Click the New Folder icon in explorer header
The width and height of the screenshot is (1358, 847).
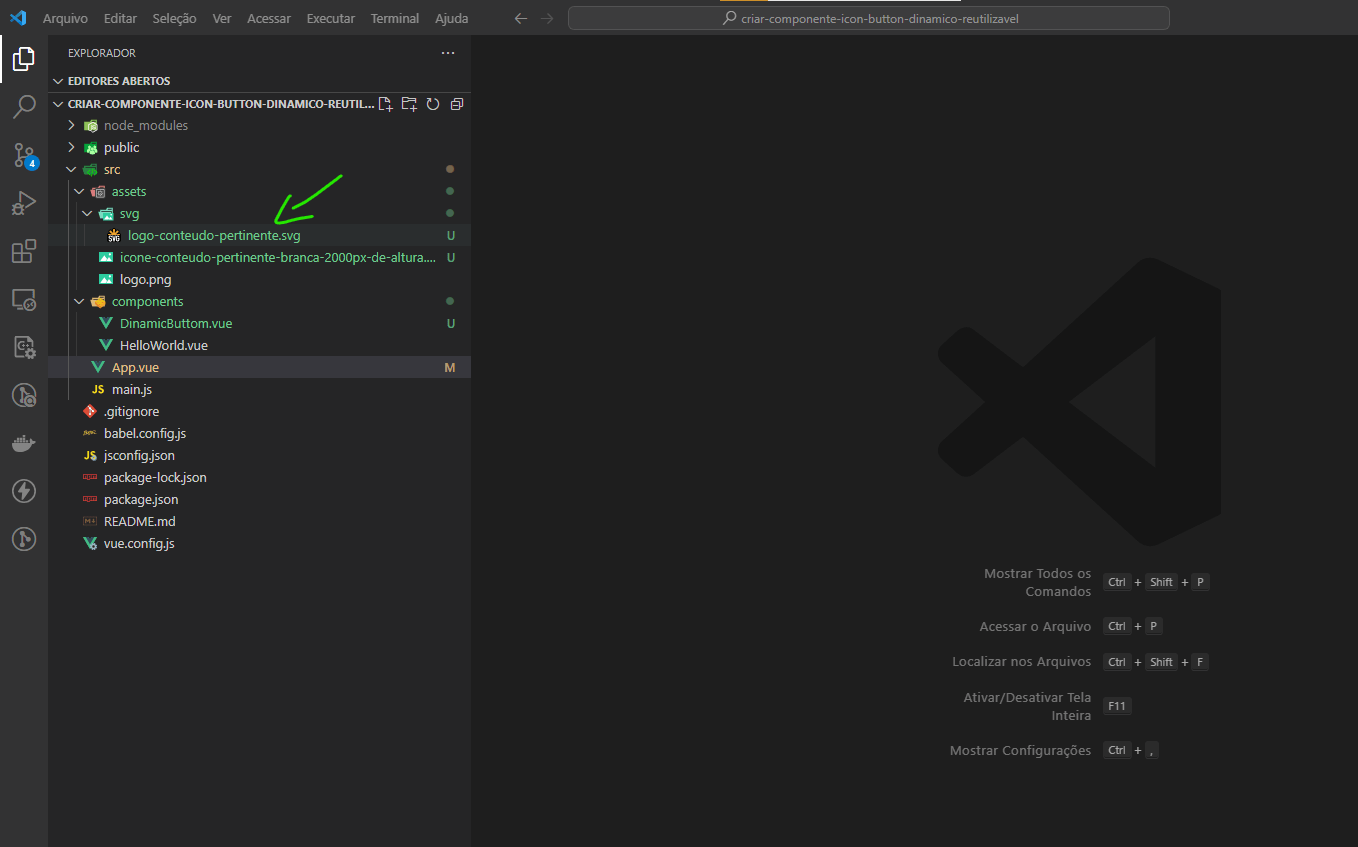(x=409, y=104)
